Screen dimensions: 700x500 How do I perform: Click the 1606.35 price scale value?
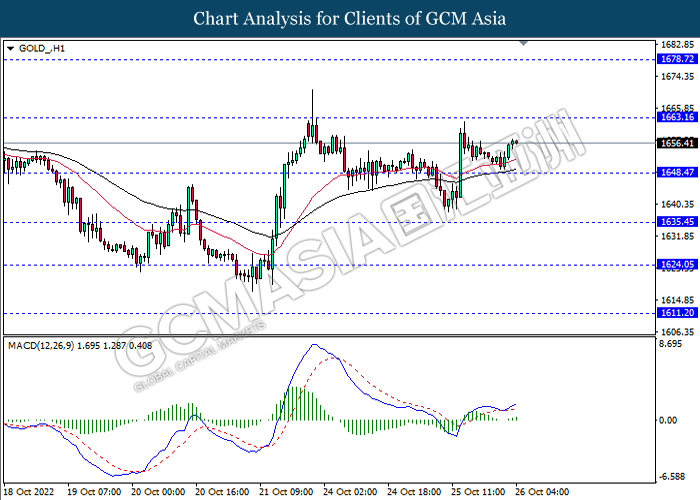[677, 332]
